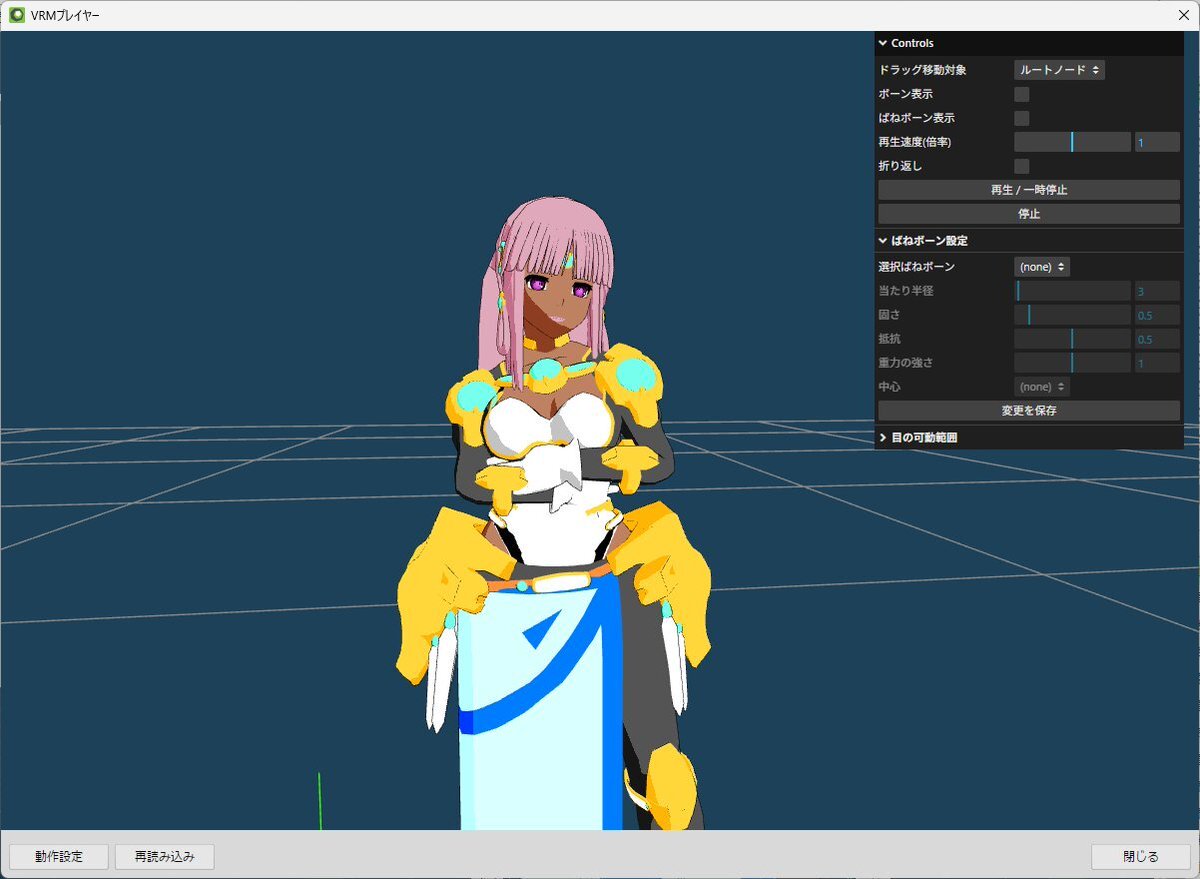
Task: Collapse the ばねボーン設定 section
Action: tap(1029, 241)
